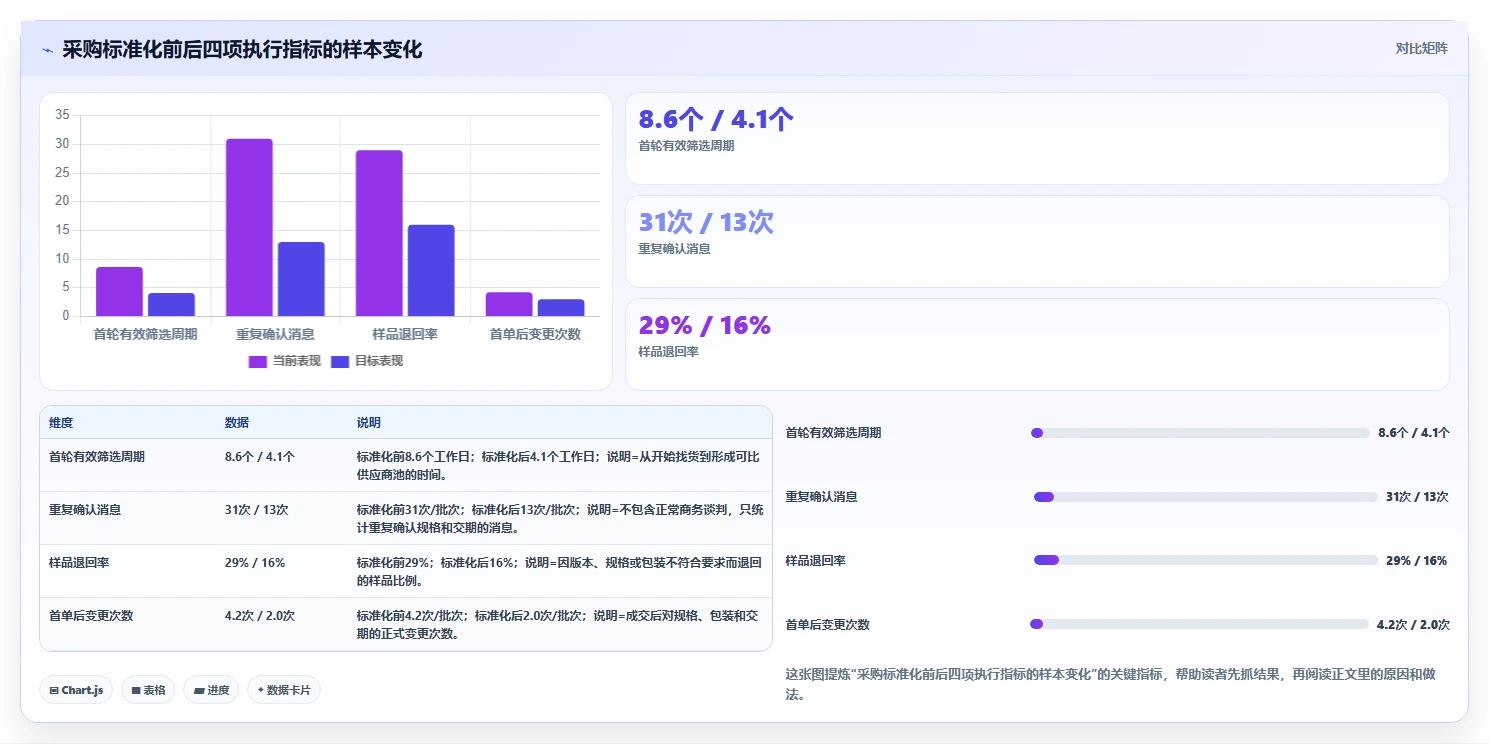Click the summary paragraph starting 这张图提炼
The height and width of the screenshot is (744, 1489).
[x=1111, y=684]
